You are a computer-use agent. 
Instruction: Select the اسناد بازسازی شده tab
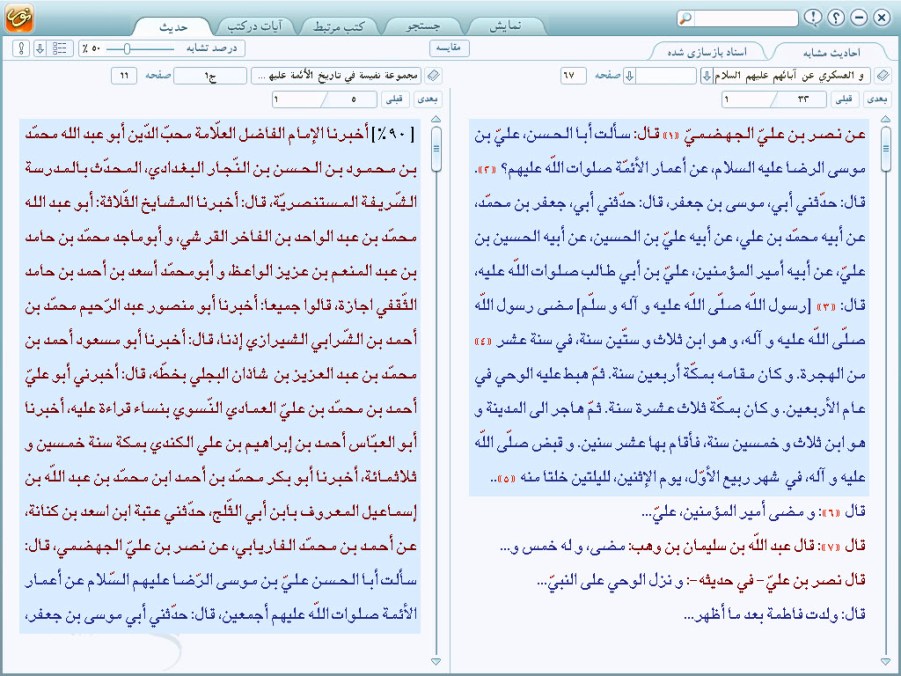707,52
